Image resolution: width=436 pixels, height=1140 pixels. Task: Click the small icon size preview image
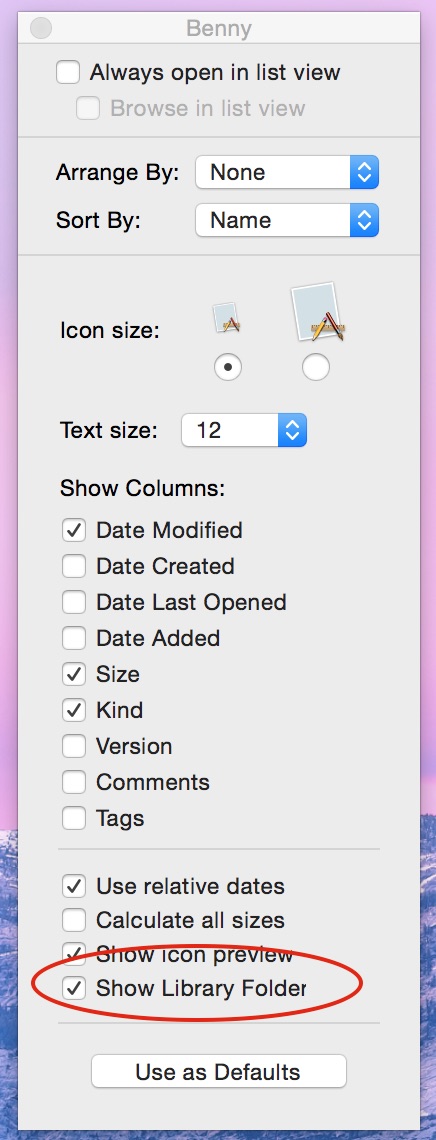coord(227,319)
